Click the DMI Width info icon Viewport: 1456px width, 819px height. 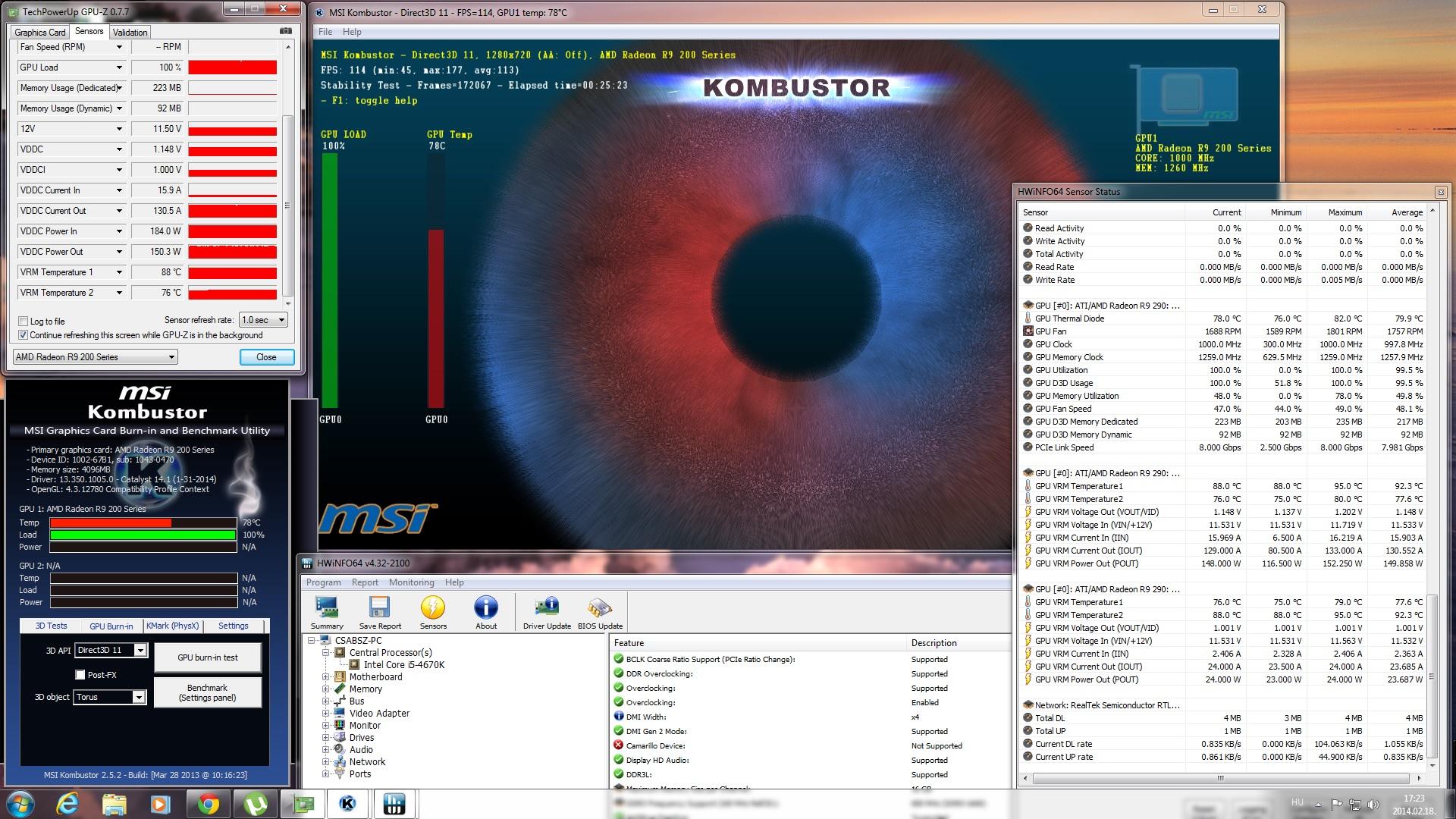pyautogui.click(x=619, y=717)
